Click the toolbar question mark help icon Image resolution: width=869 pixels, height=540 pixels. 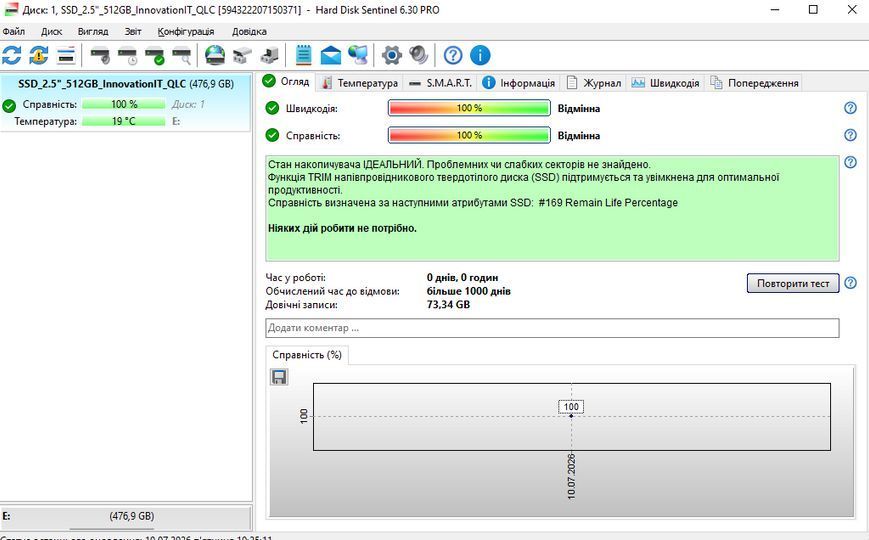453,55
